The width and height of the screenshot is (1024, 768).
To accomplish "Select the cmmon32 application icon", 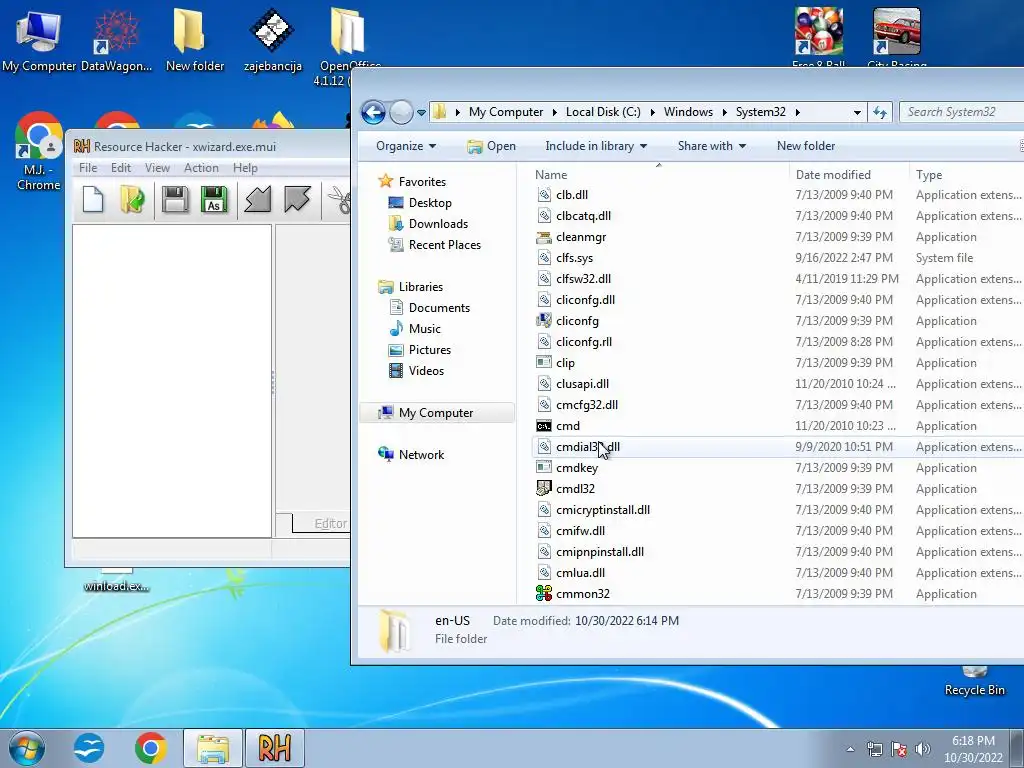I will pyautogui.click(x=543, y=594).
